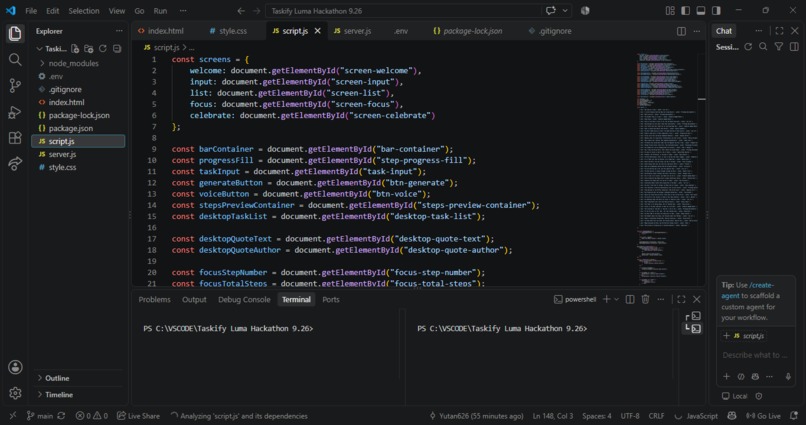806x425 pixels.
Task: Click the /create-agent link in chat tip
Action: tap(747, 290)
